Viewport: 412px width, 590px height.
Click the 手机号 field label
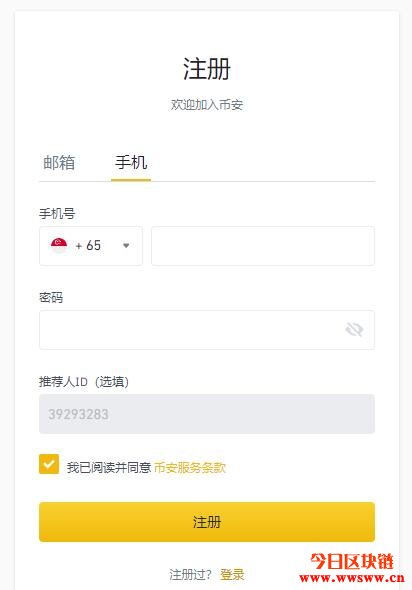(x=57, y=214)
